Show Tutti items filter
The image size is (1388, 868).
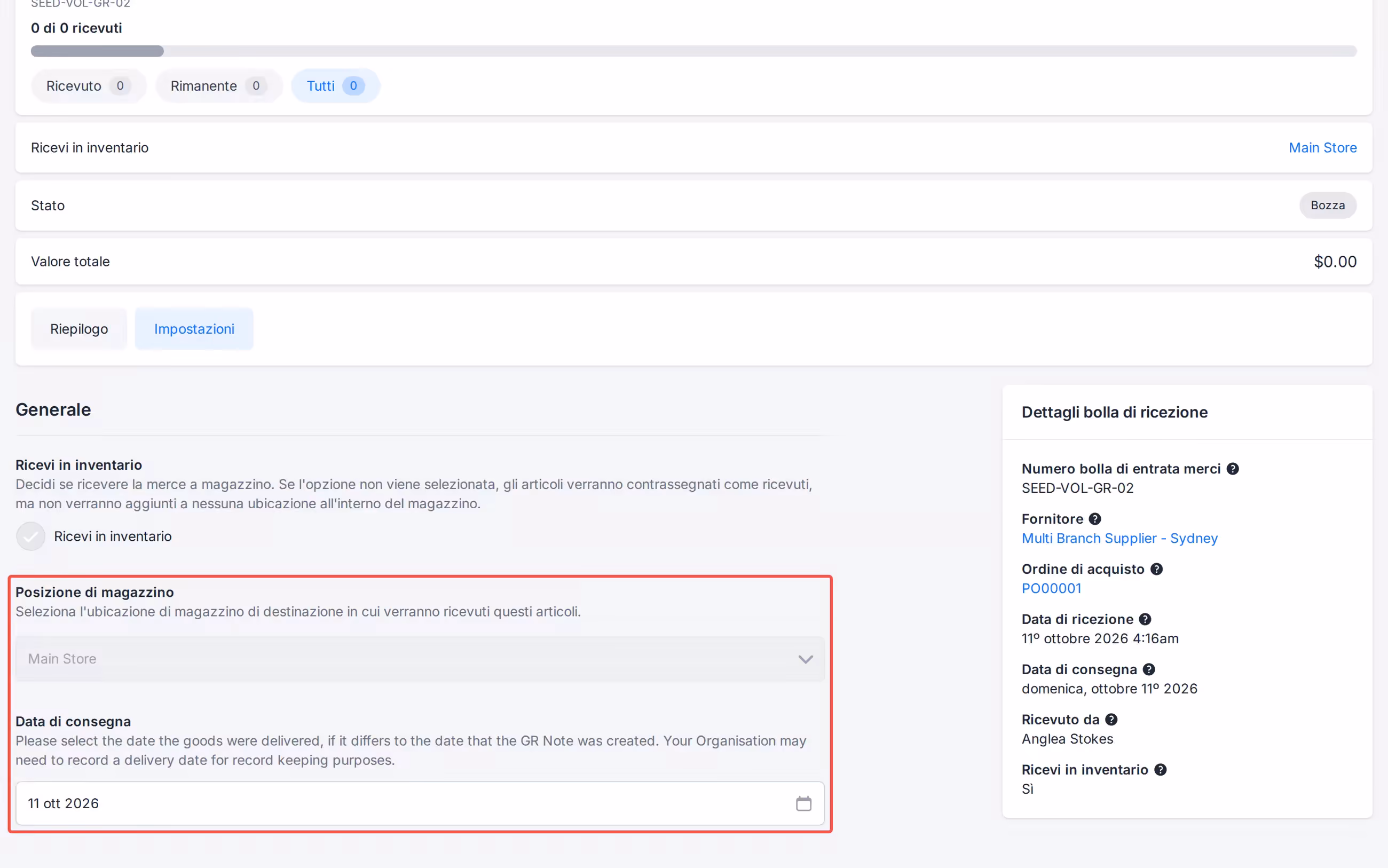(335, 86)
